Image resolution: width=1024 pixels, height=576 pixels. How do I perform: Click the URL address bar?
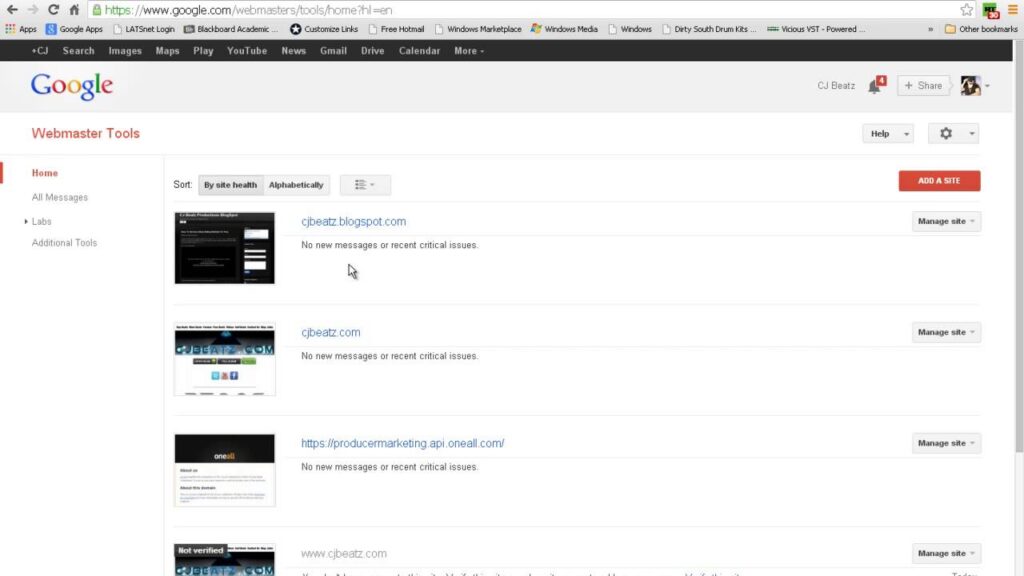click(x=522, y=10)
